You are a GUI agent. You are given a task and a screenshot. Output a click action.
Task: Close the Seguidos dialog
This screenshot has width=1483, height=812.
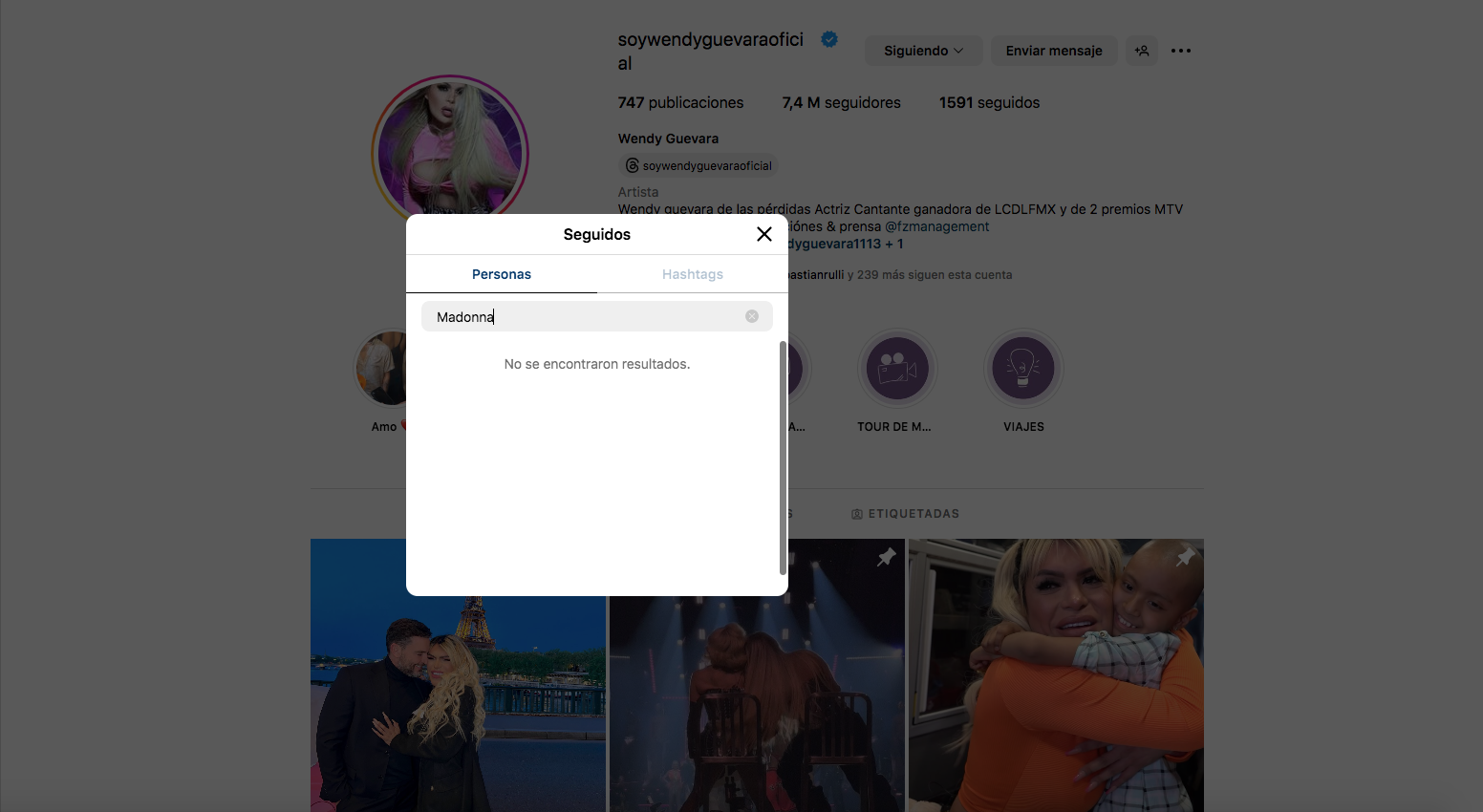pos(764,234)
